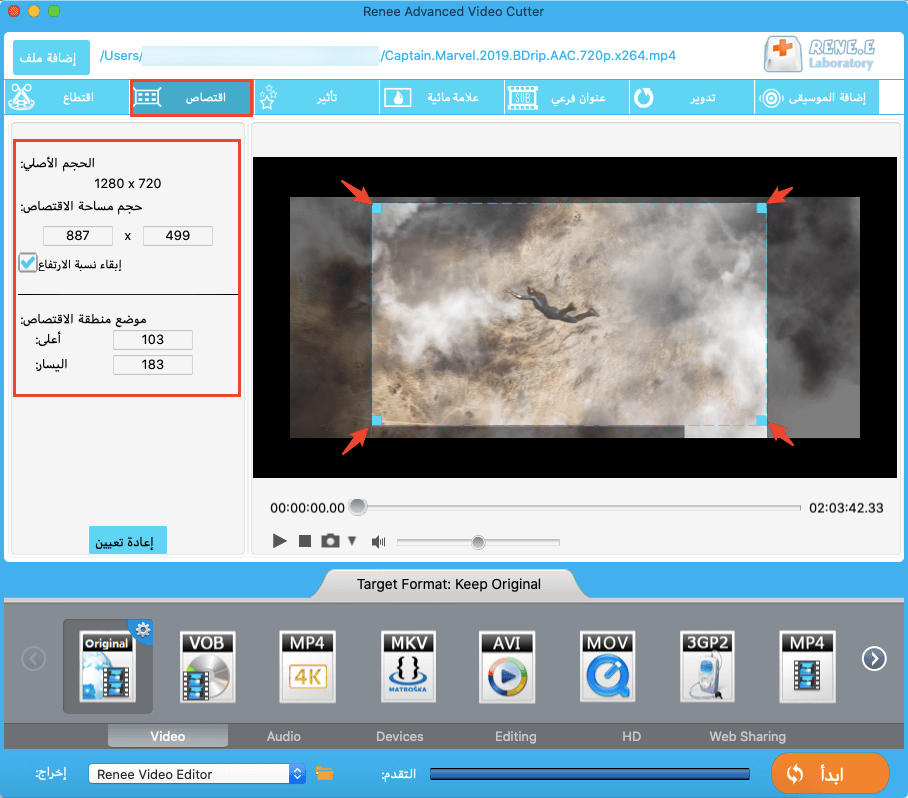
Task: Open the Effects stars icon
Action: coord(268,97)
